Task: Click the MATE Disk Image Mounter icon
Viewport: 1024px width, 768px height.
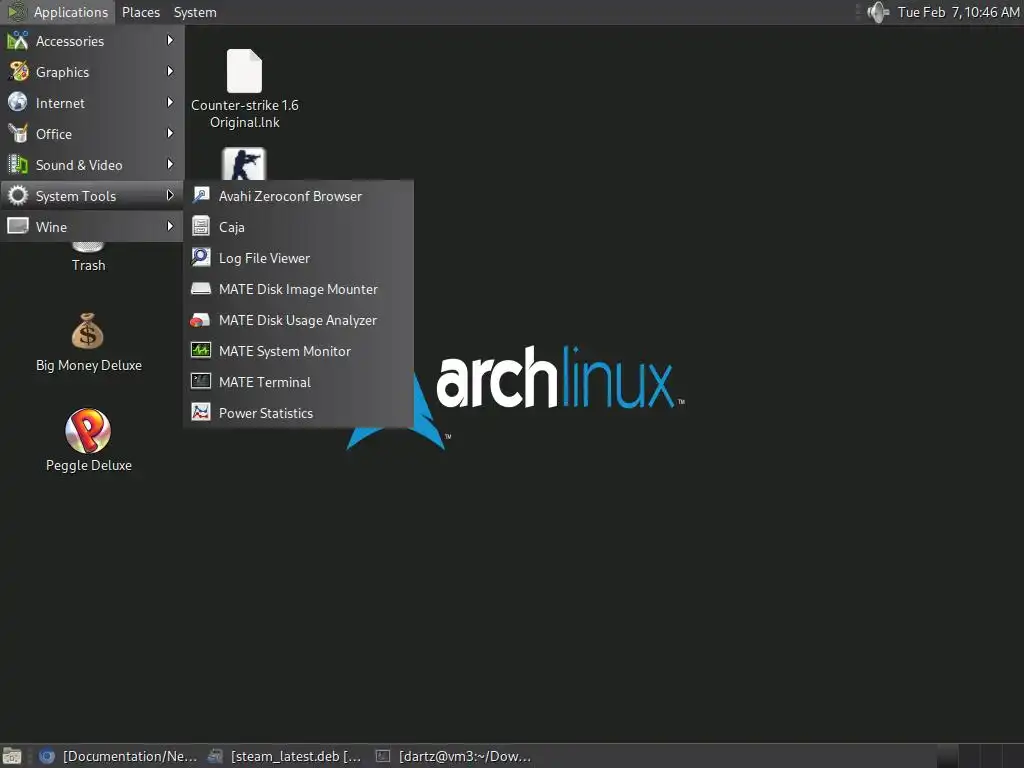Action: 200,289
